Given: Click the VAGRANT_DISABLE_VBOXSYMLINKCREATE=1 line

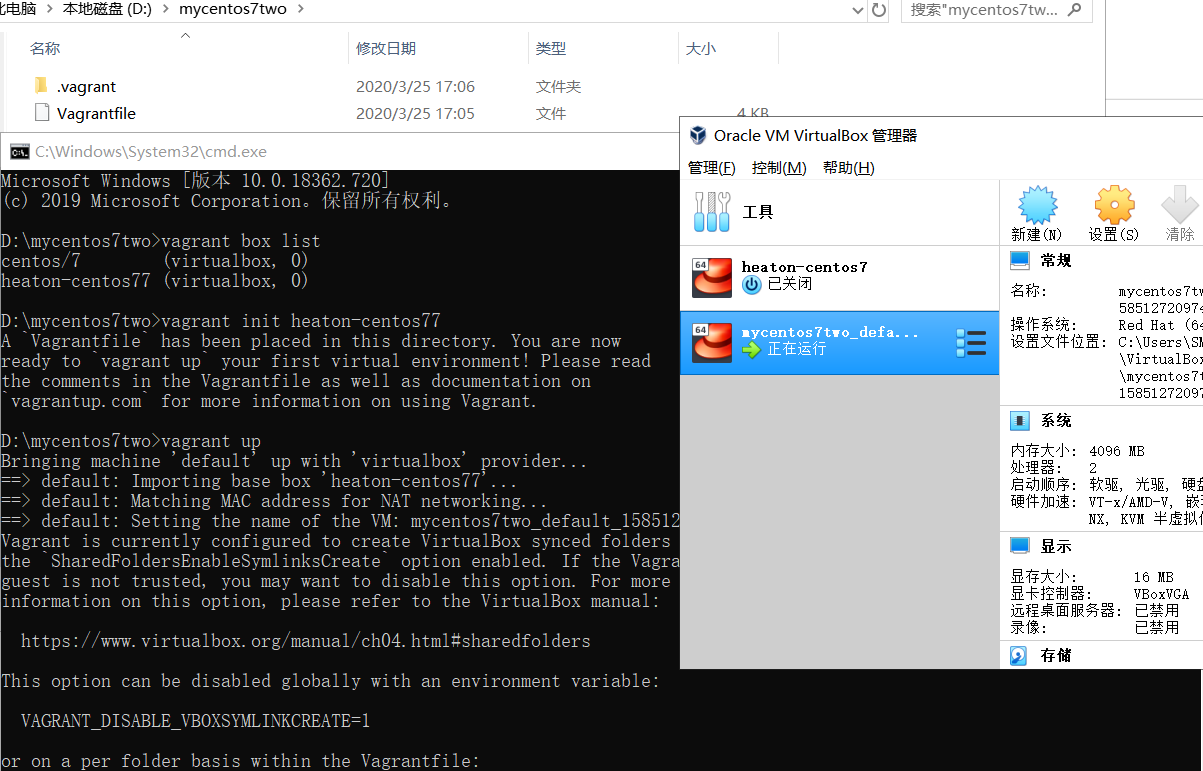Looking at the screenshot, I should tap(195, 721).
